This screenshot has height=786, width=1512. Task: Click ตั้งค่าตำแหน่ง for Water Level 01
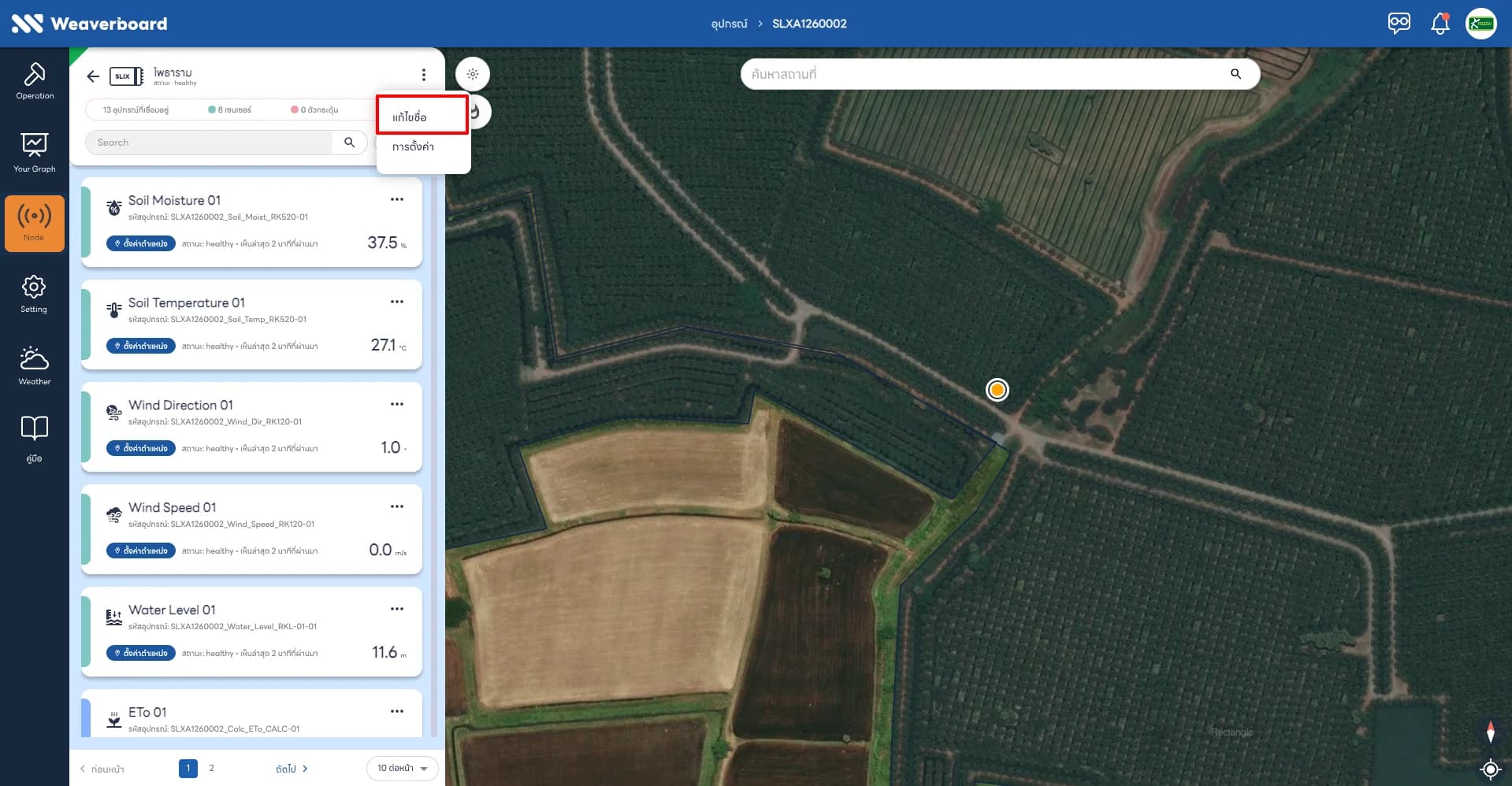(x=141, y=654)
